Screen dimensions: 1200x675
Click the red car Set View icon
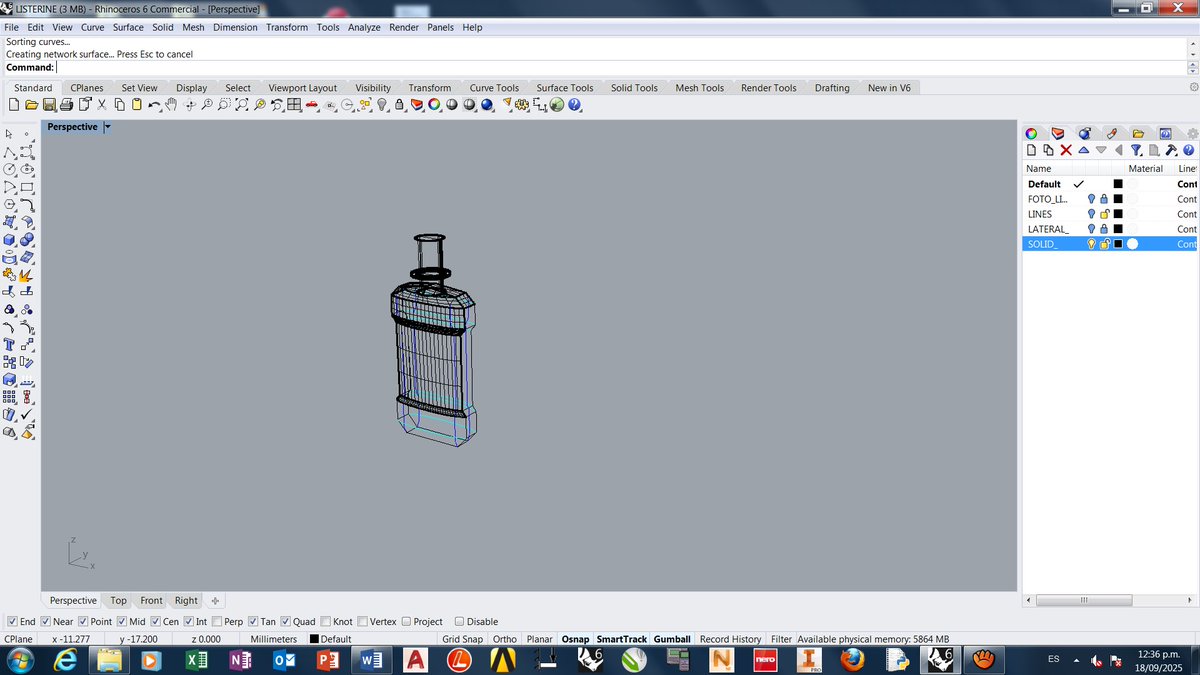point(312,104)
